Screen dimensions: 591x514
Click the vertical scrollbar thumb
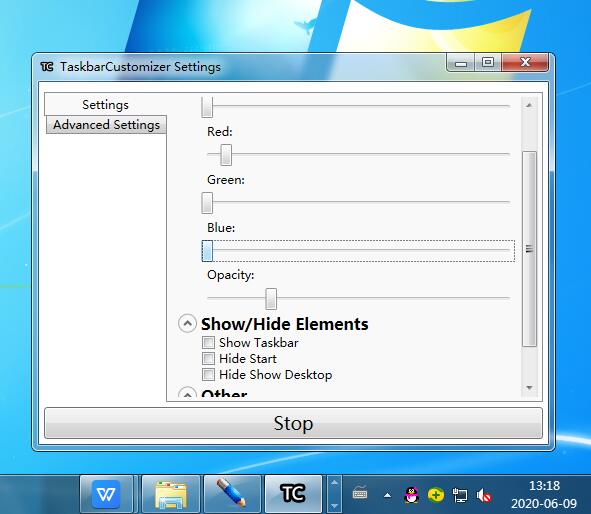(529, 249)
